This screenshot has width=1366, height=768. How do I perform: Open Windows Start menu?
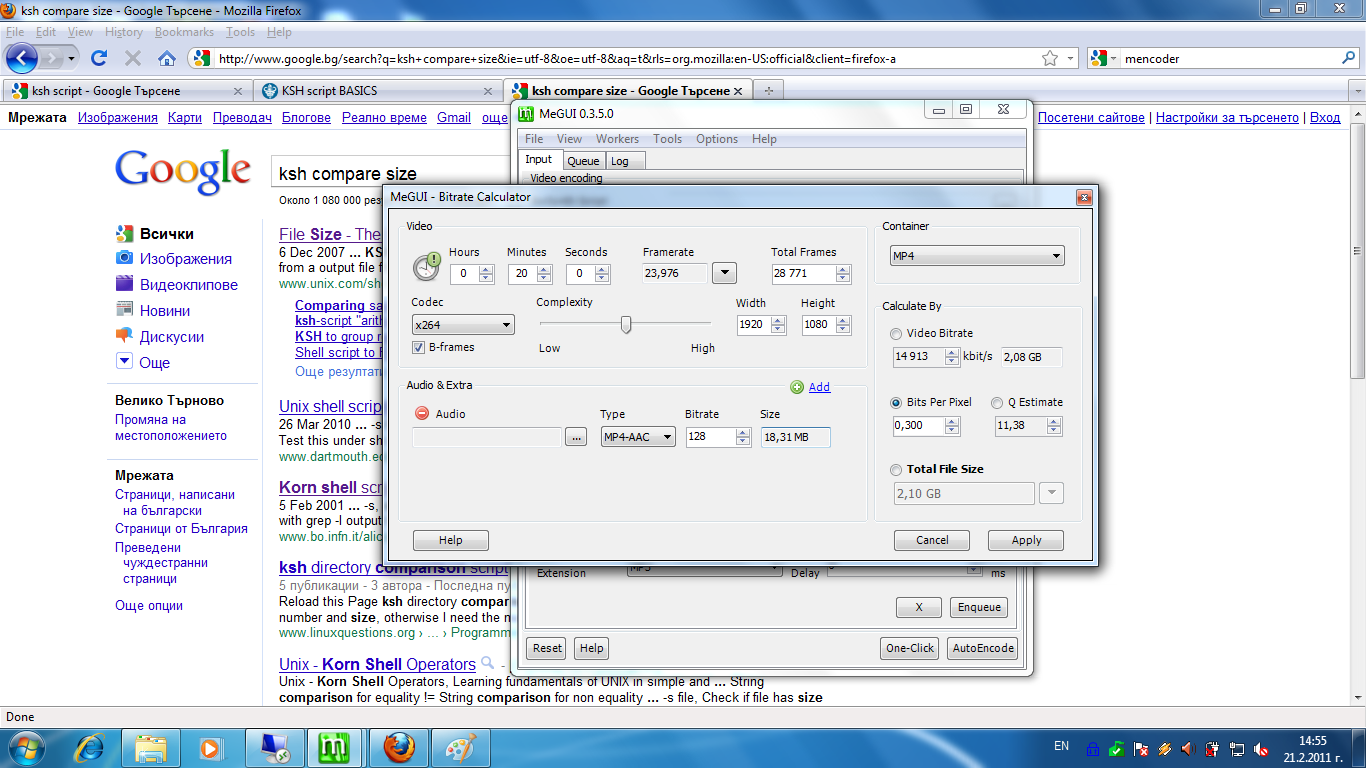[x=26, y=747]
